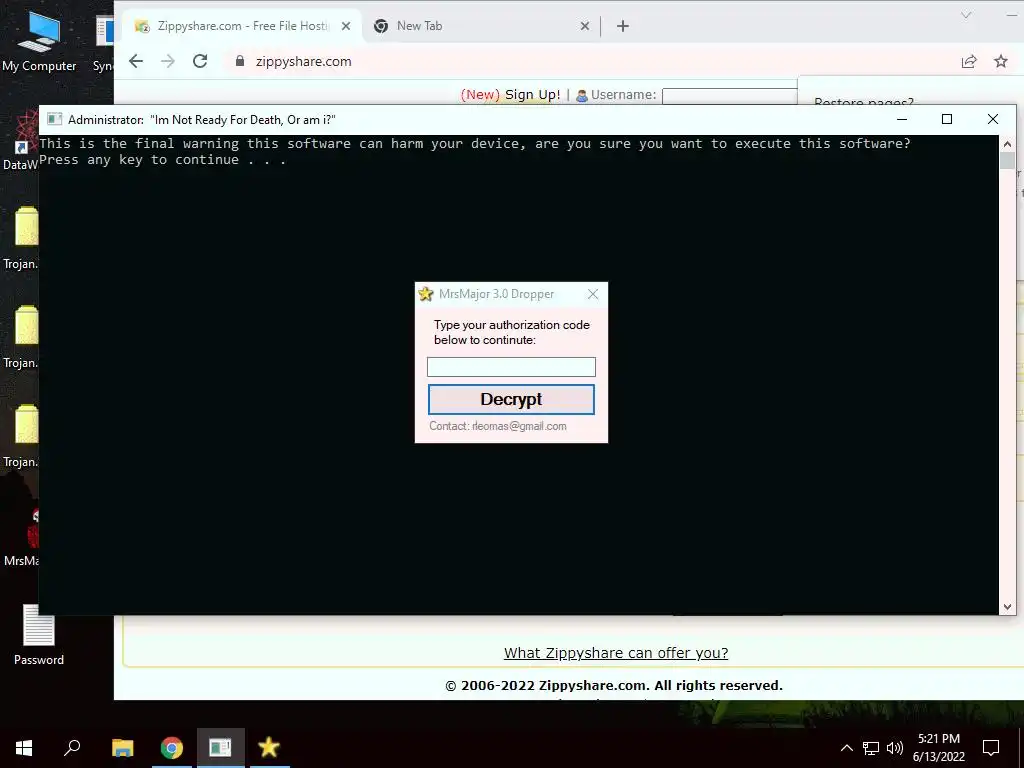The width and height of the screenshot is (1024, 768).
Task: Close the New Tab tab
Action: pyautogui.click(x=584, y=26)
